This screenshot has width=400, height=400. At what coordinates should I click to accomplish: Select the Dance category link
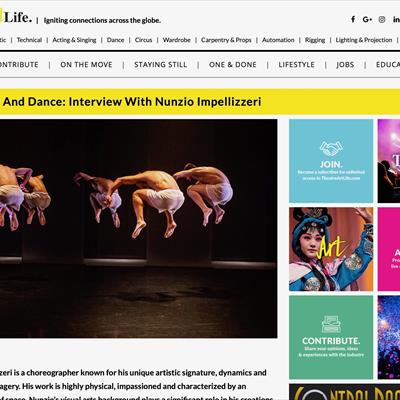[115, 40]
